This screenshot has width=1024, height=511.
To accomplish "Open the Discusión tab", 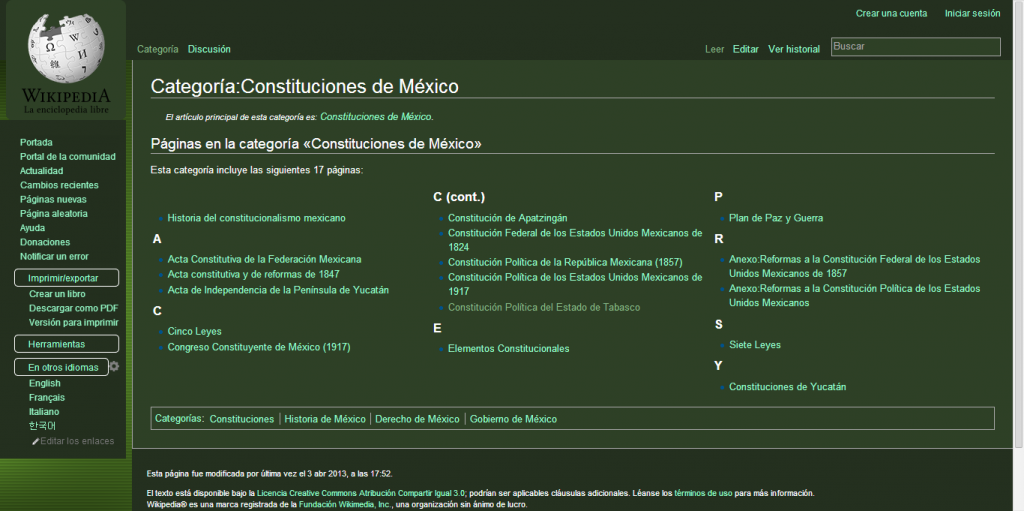I will pos(209,49).
